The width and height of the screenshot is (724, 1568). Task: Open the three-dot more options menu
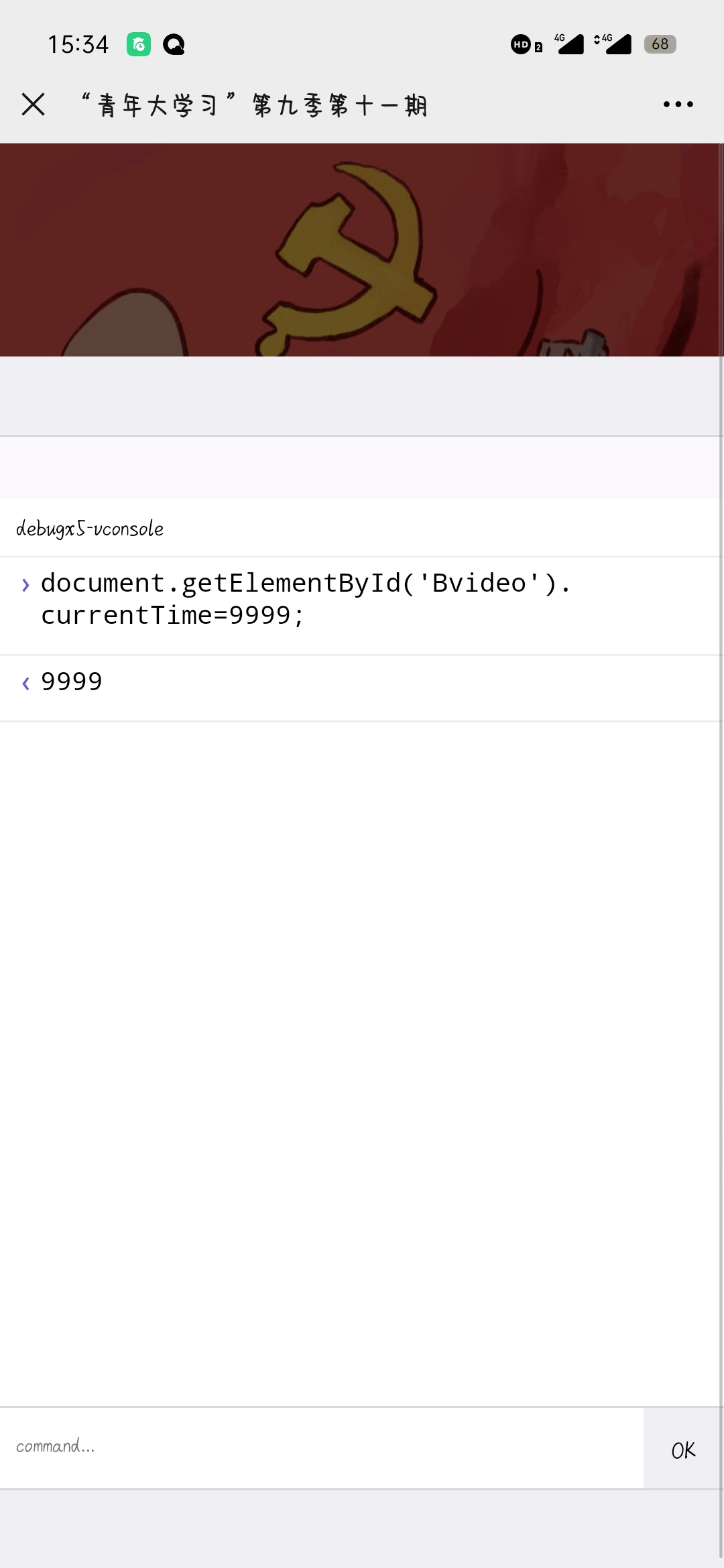(x=678, y=105)
